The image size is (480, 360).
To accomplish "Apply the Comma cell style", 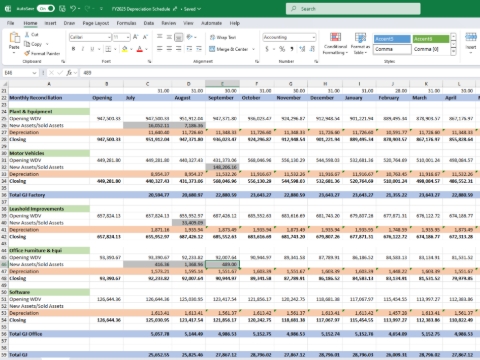I will coord(392,49).
